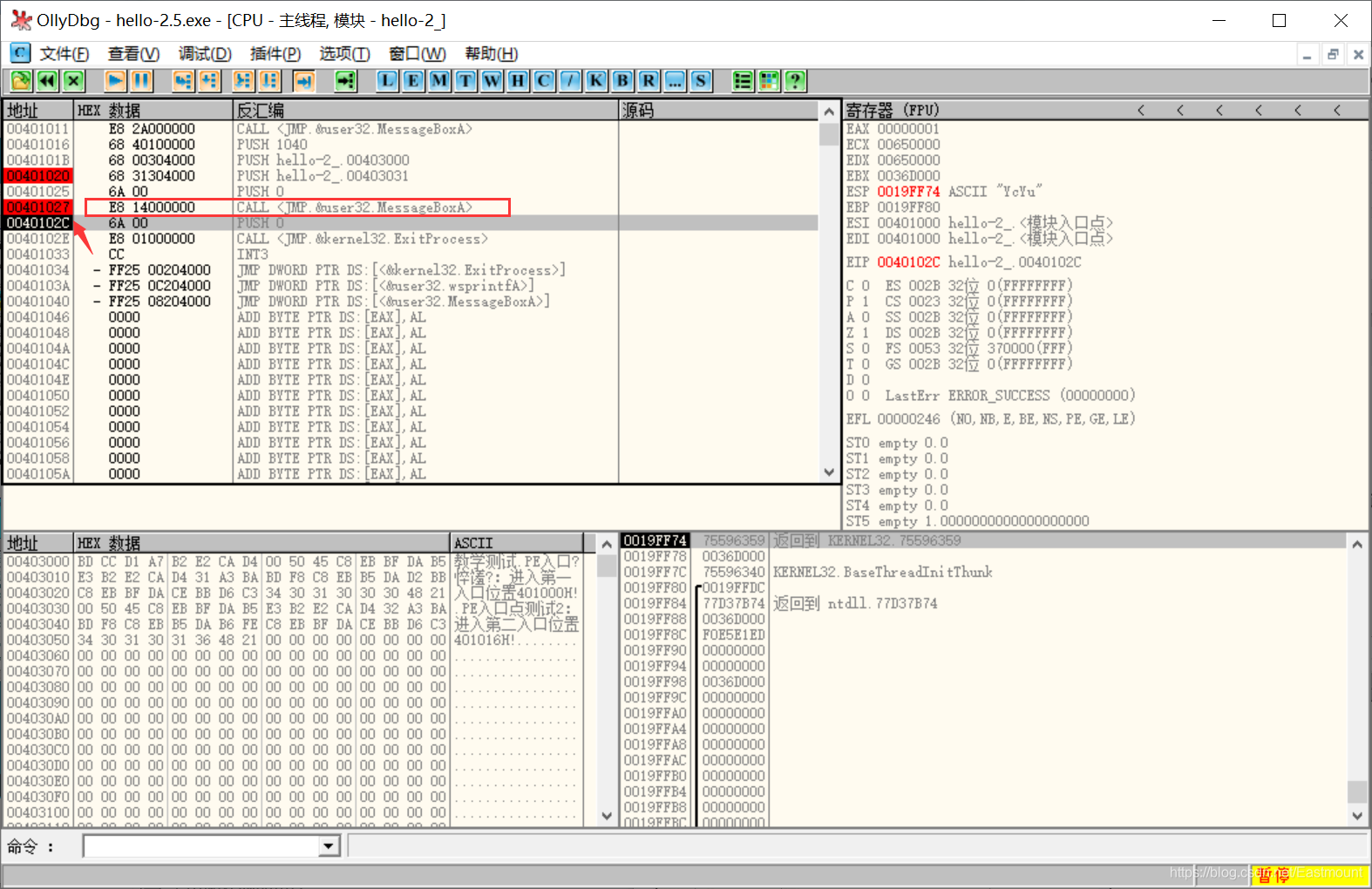The height and width of the screenshot is (889, 1372).
Task: Expand the command input dropdown arrow
Action: coord(329,846)
